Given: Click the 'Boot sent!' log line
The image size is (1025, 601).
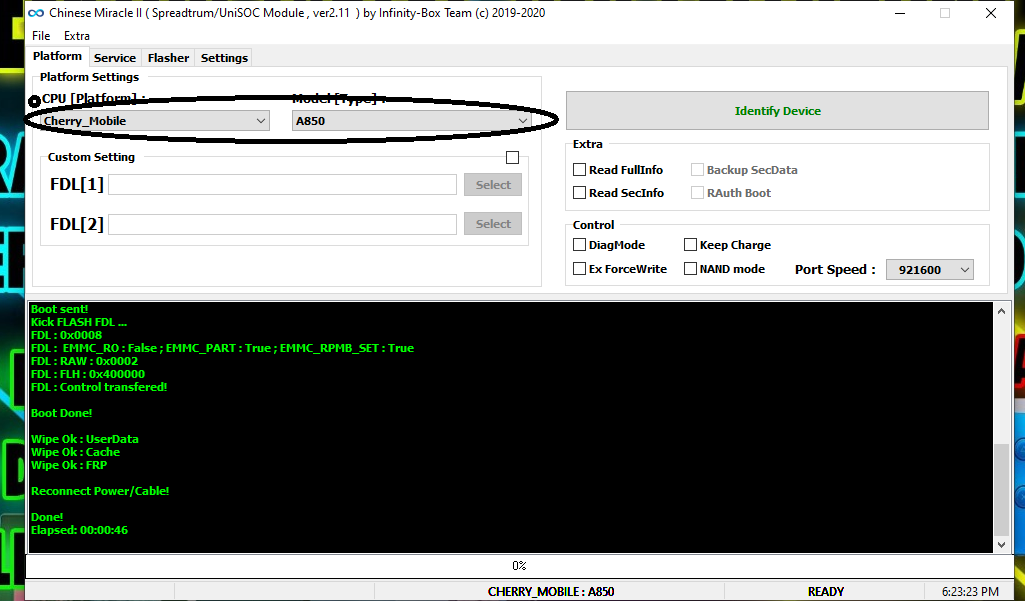Looking at the screenshot, I should 59,309.
